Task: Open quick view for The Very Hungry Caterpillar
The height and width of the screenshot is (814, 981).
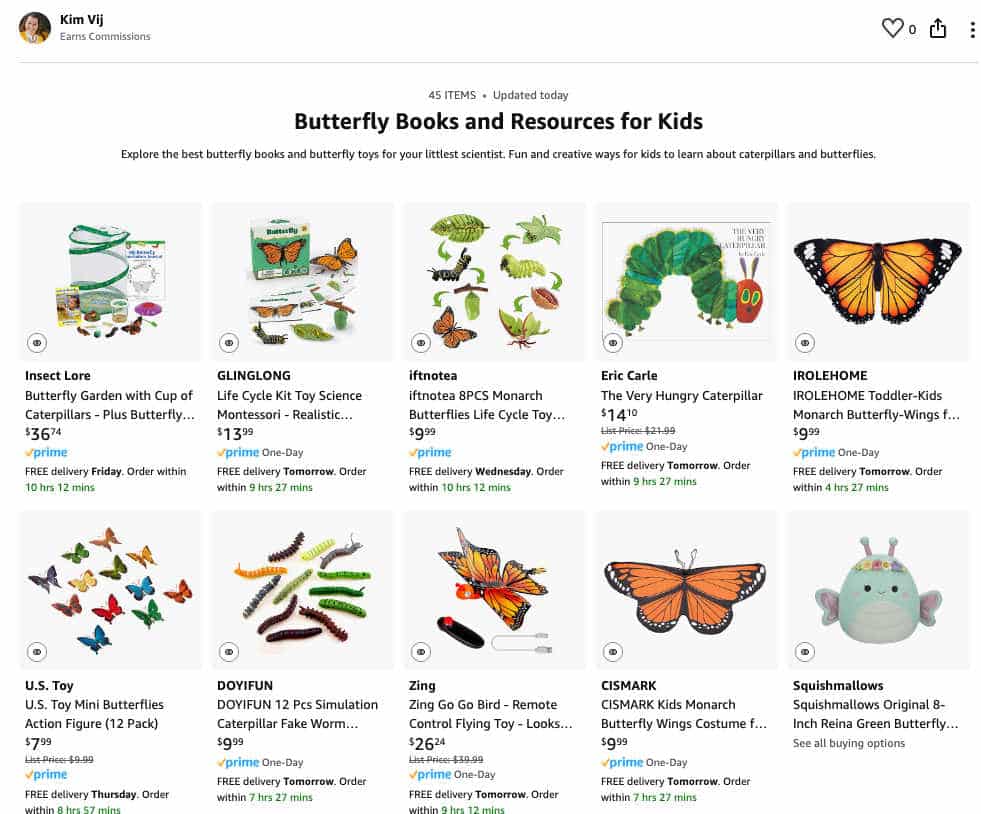Action: click(613, 342)
